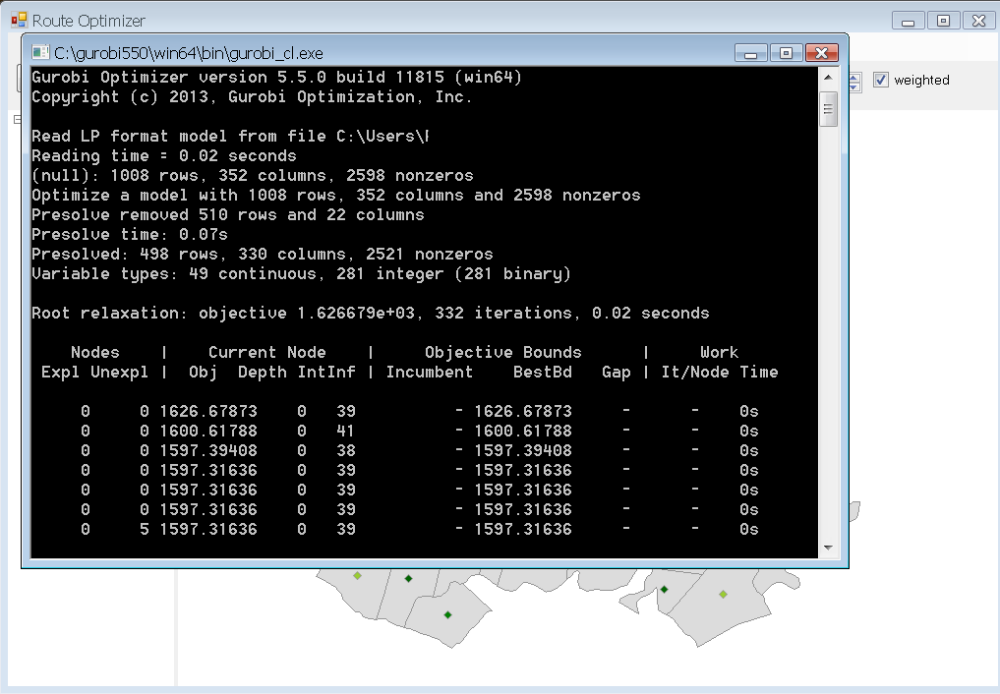Select dark green marker beside the left light green one
1000x694 pixels.
point(408,579)
